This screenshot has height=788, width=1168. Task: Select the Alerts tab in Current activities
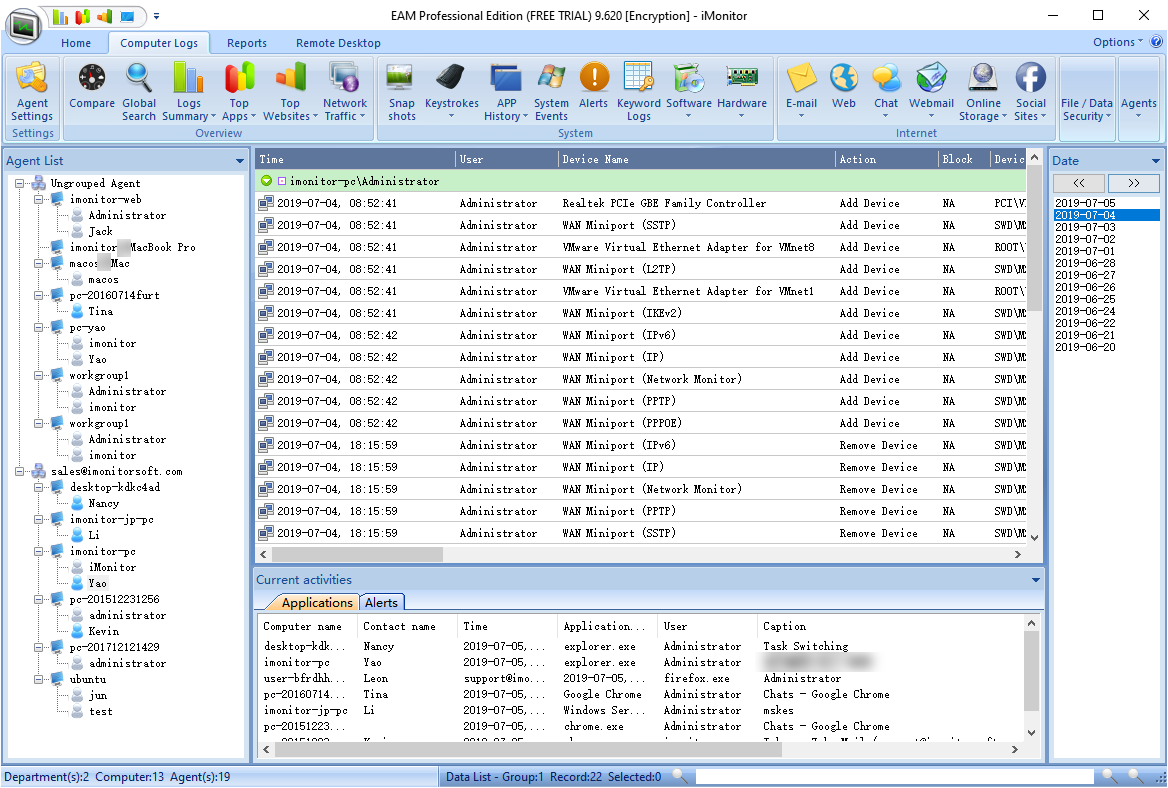click(x=381, y=603)
